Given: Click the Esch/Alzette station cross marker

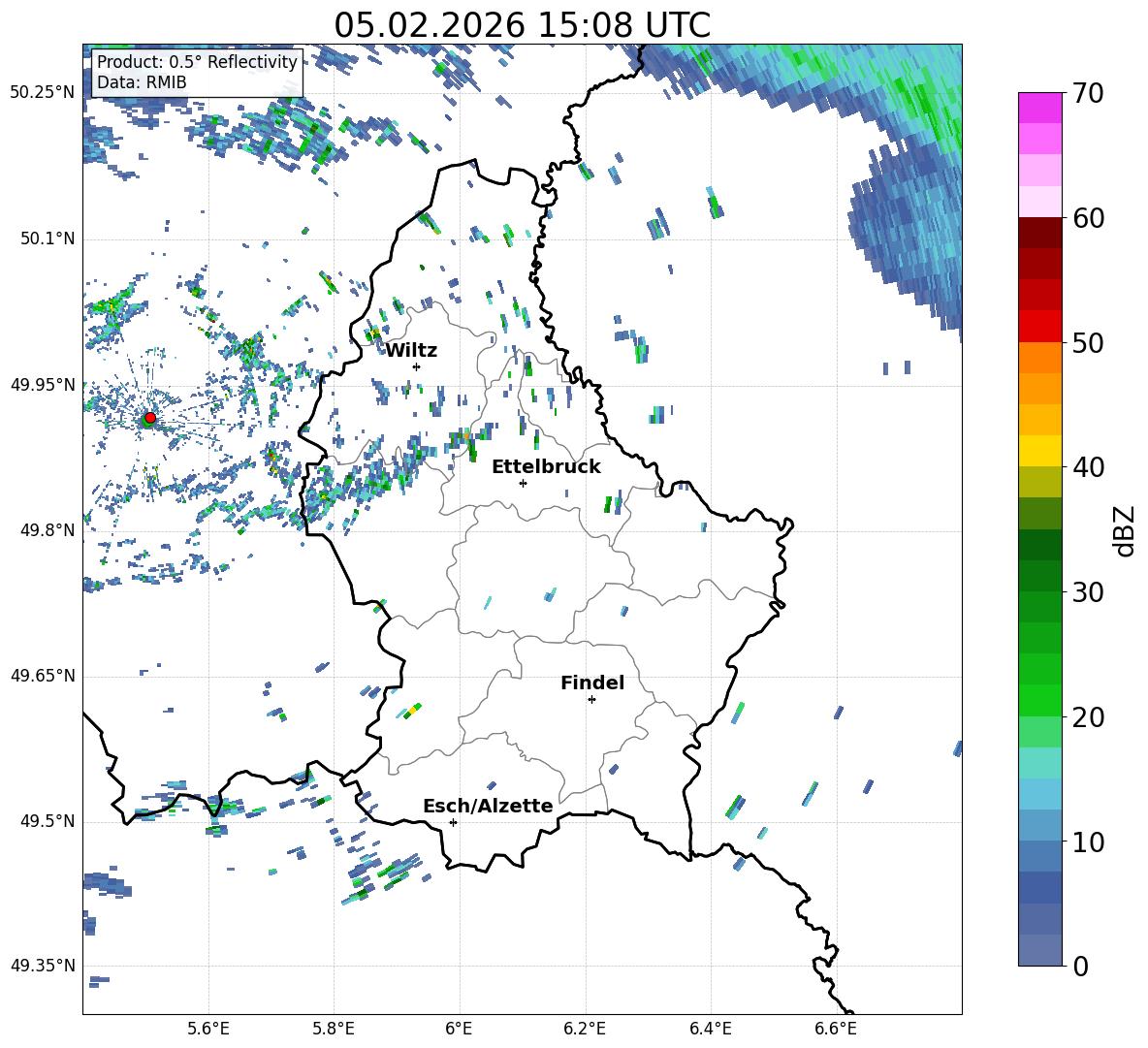Looking at the screenshot, I should pyautogui.click(x=453, y=822).
